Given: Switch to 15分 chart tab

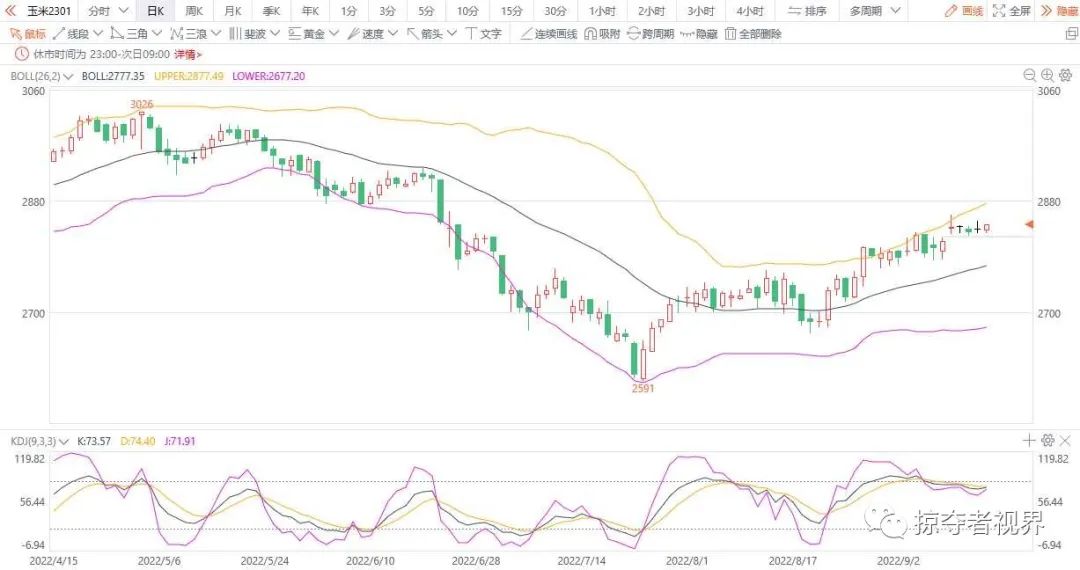Looking at the screenshot, I should coord(511,11).
